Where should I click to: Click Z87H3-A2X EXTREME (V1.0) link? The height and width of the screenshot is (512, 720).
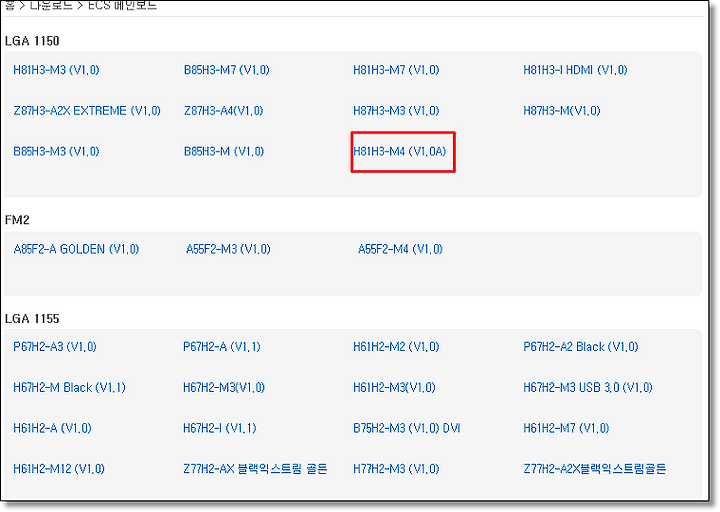click(x=87, y=111)
